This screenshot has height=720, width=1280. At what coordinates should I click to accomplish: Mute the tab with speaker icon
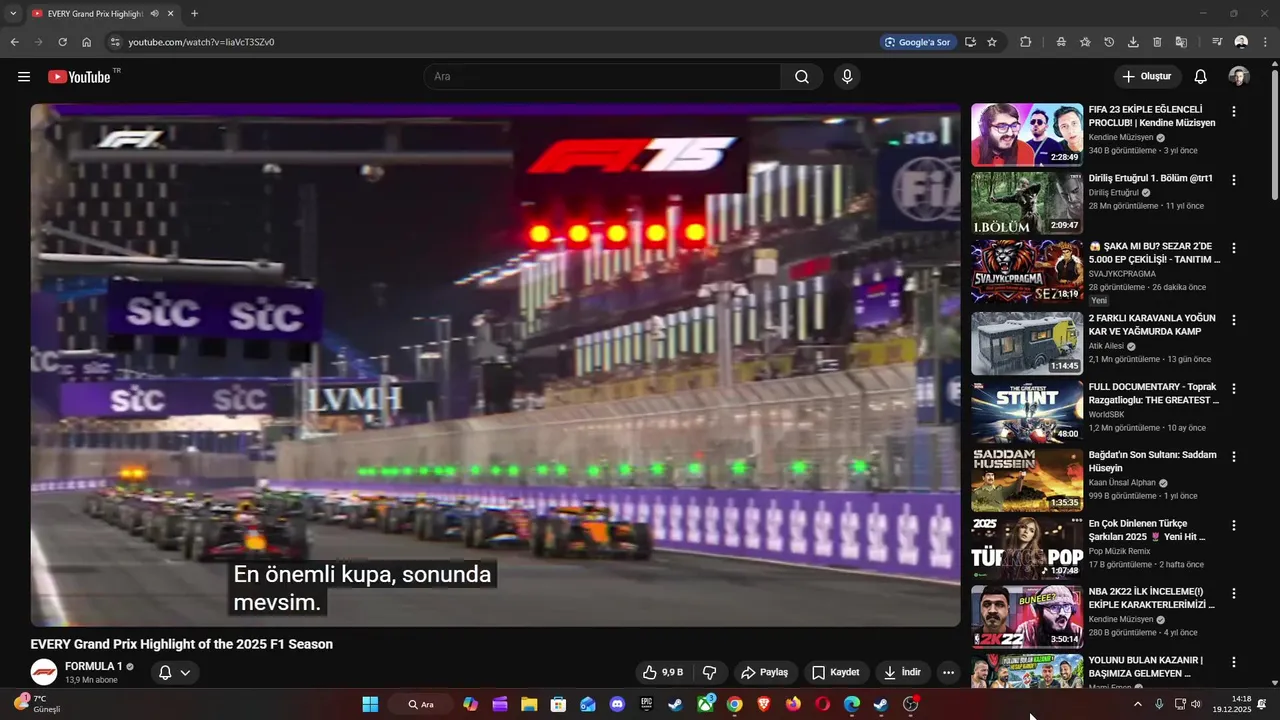(155, 14)
